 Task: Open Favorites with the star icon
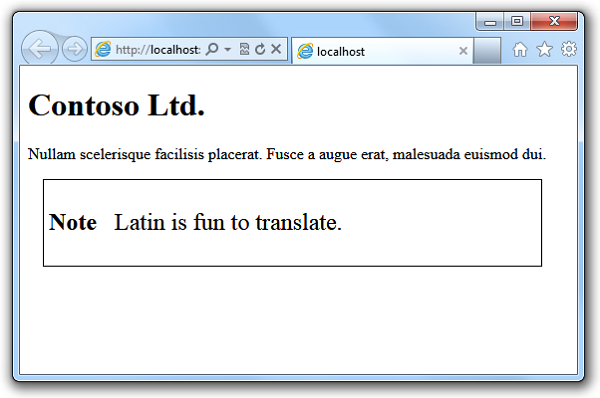pos(544,49)
